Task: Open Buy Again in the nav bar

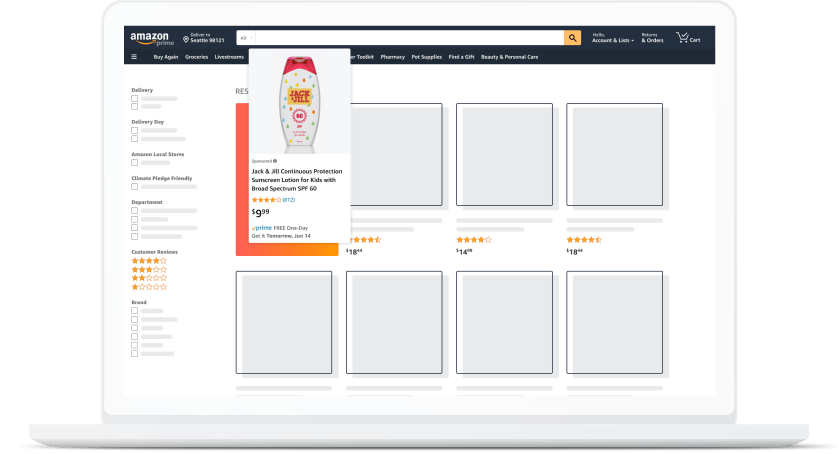Action: [x=166, y=57]
